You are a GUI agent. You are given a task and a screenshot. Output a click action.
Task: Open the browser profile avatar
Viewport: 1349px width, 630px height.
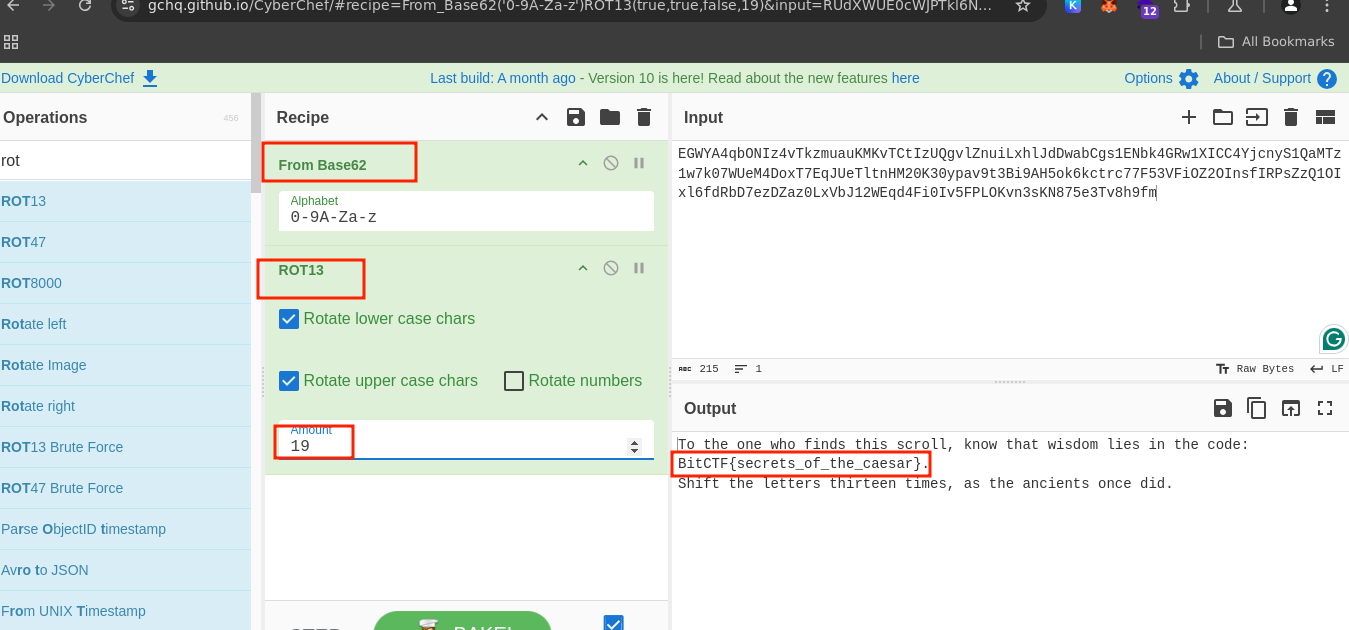1291,6
